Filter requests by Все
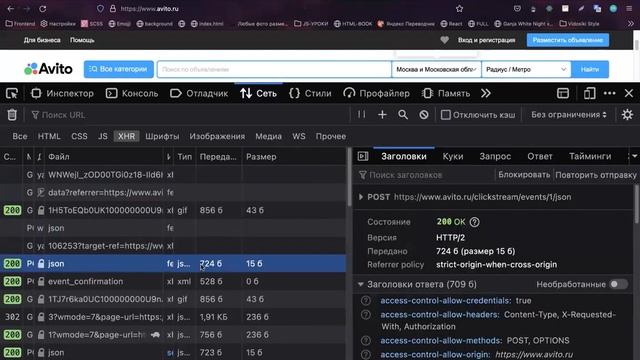Image resolution: width=640 pixels, height=360 pixels. 20,136
